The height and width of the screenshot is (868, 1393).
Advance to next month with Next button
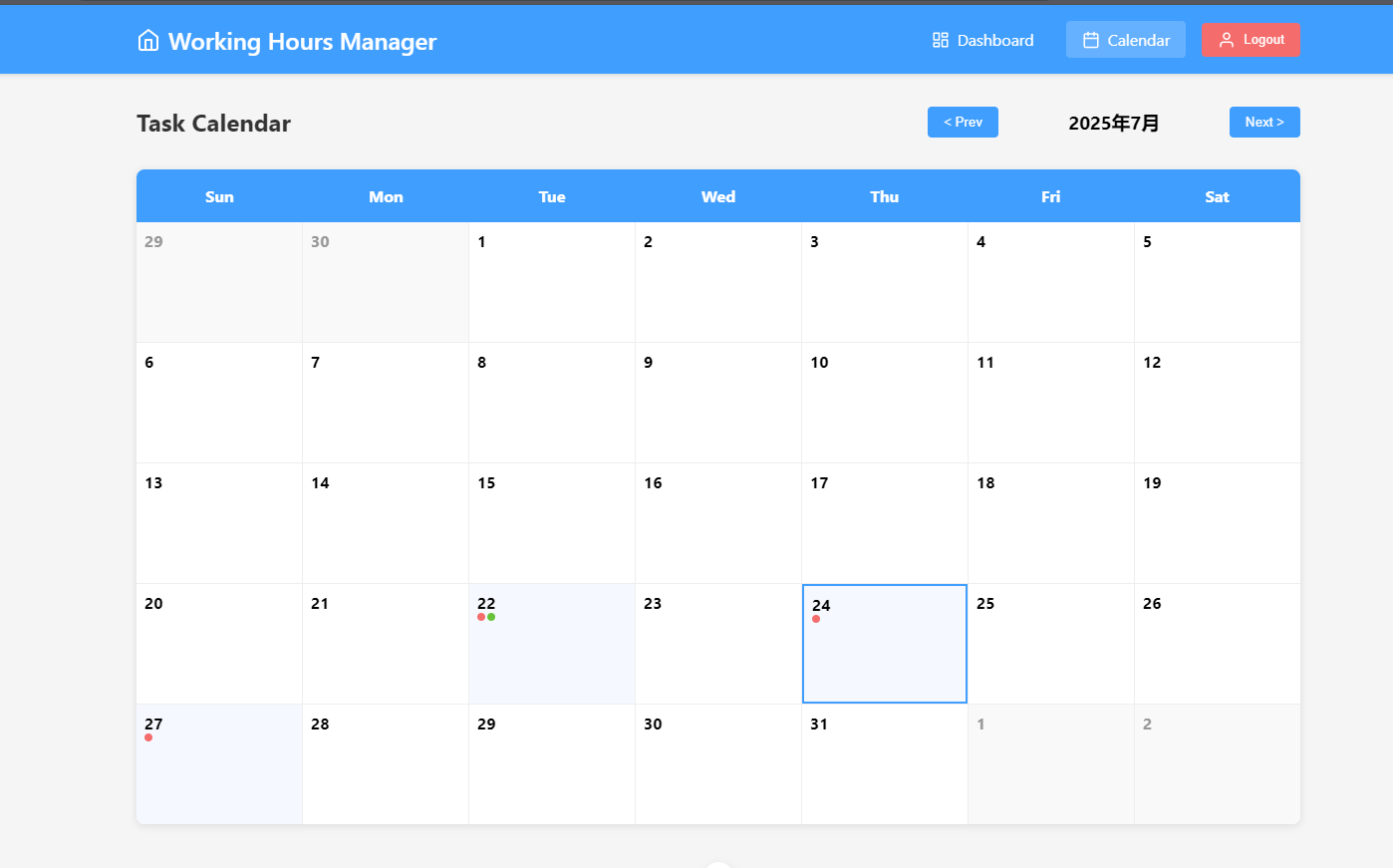click(1264, 122)
